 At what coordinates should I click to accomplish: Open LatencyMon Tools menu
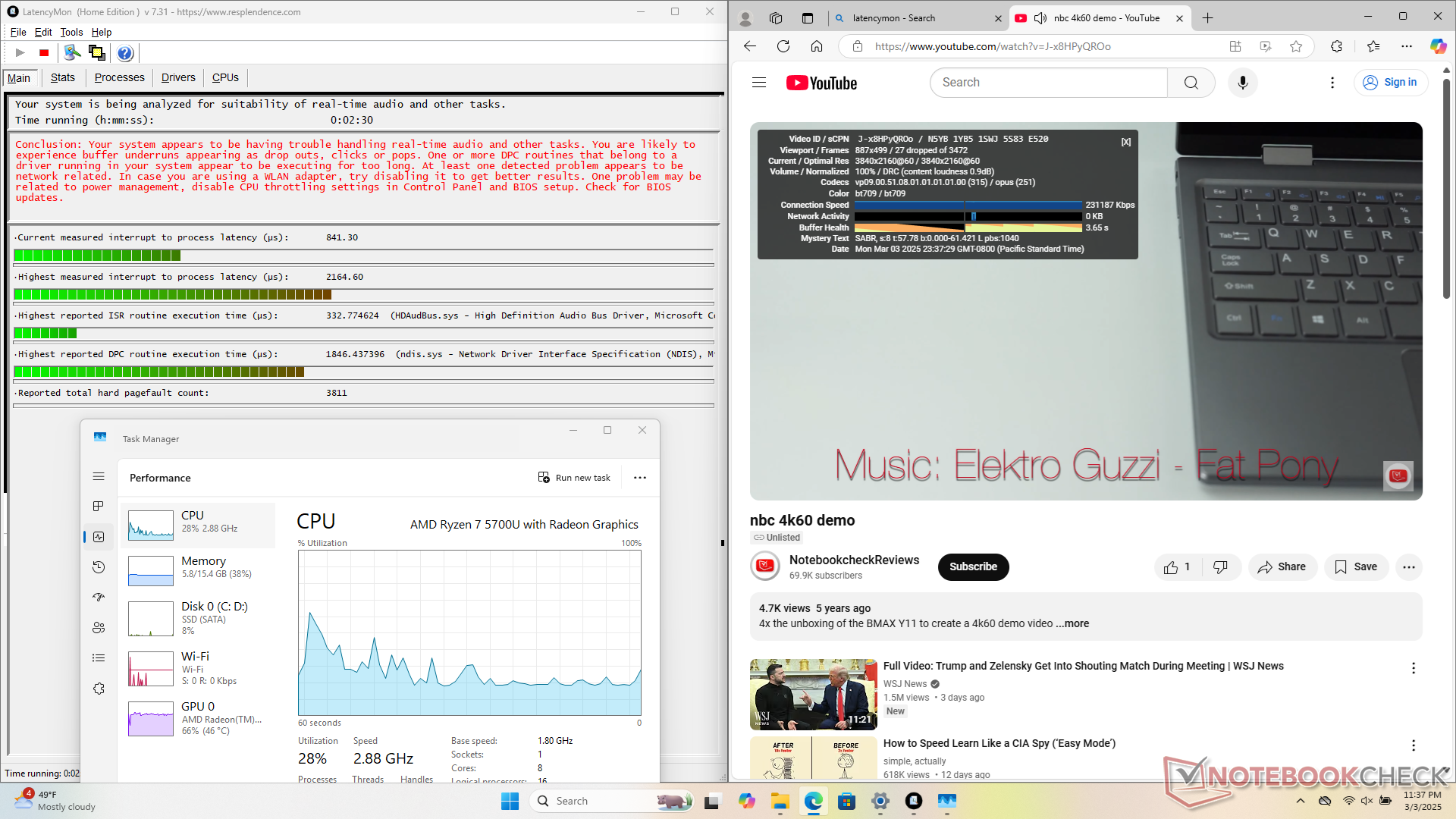tap(71, 32)
